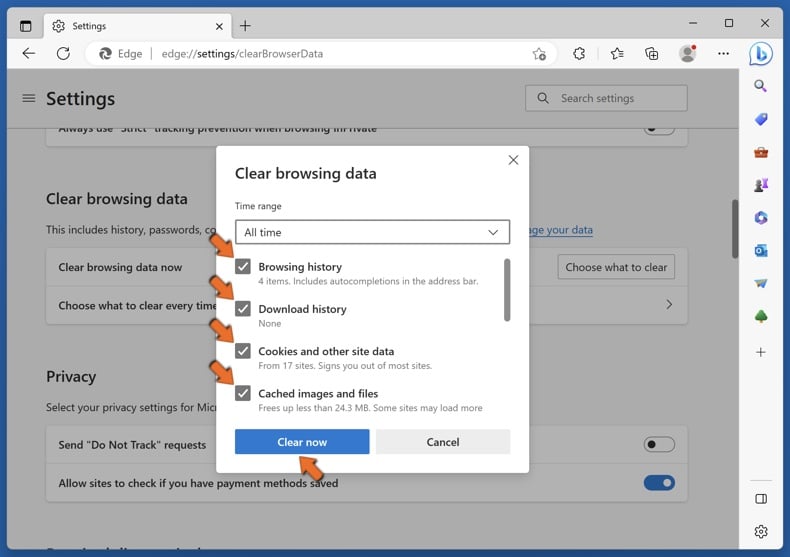Uncheck Download history checkbox

click(x=243, y=309)
